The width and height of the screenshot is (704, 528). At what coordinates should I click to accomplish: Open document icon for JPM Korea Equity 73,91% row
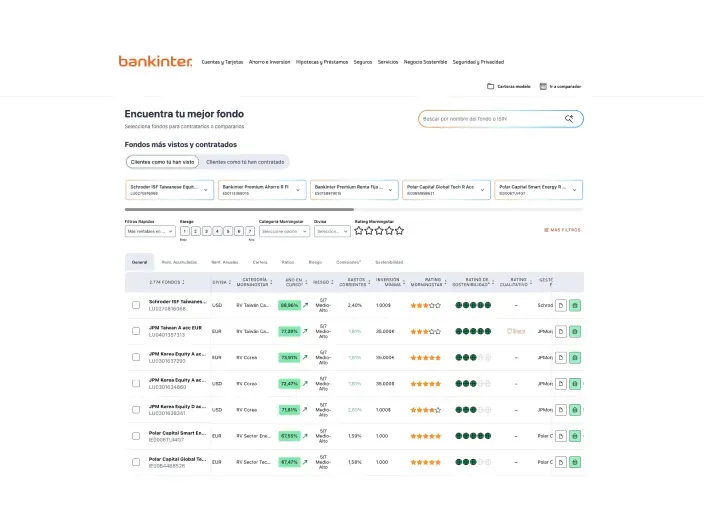[x=561, y=357]
